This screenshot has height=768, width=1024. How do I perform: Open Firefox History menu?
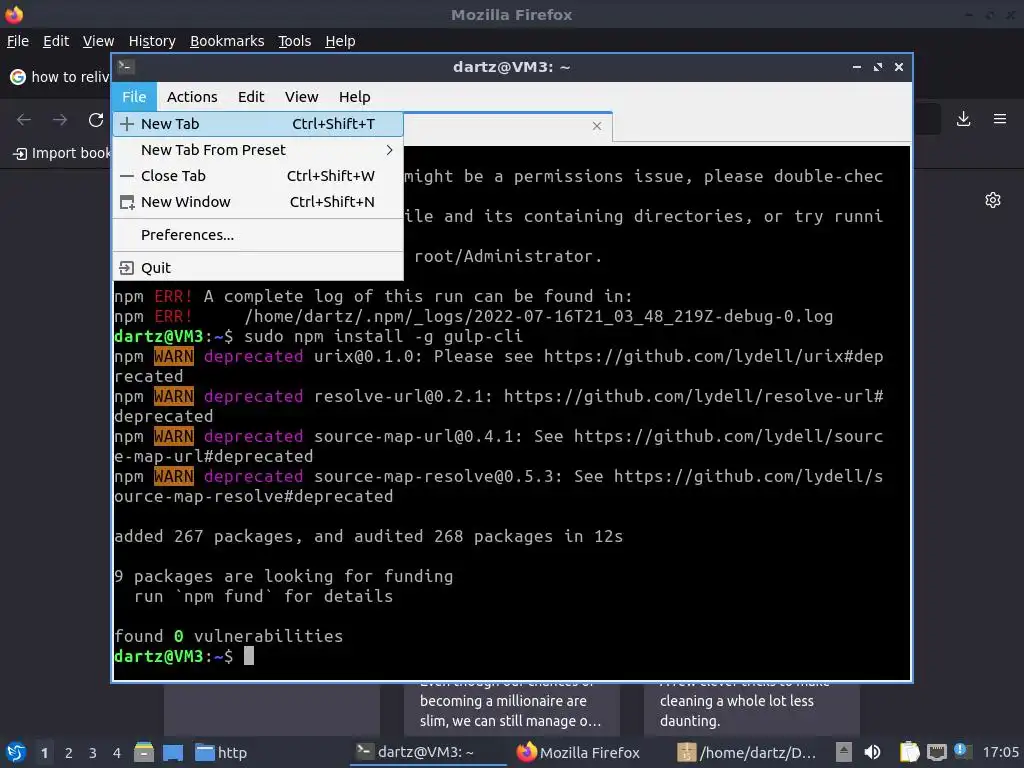(152, 41)
